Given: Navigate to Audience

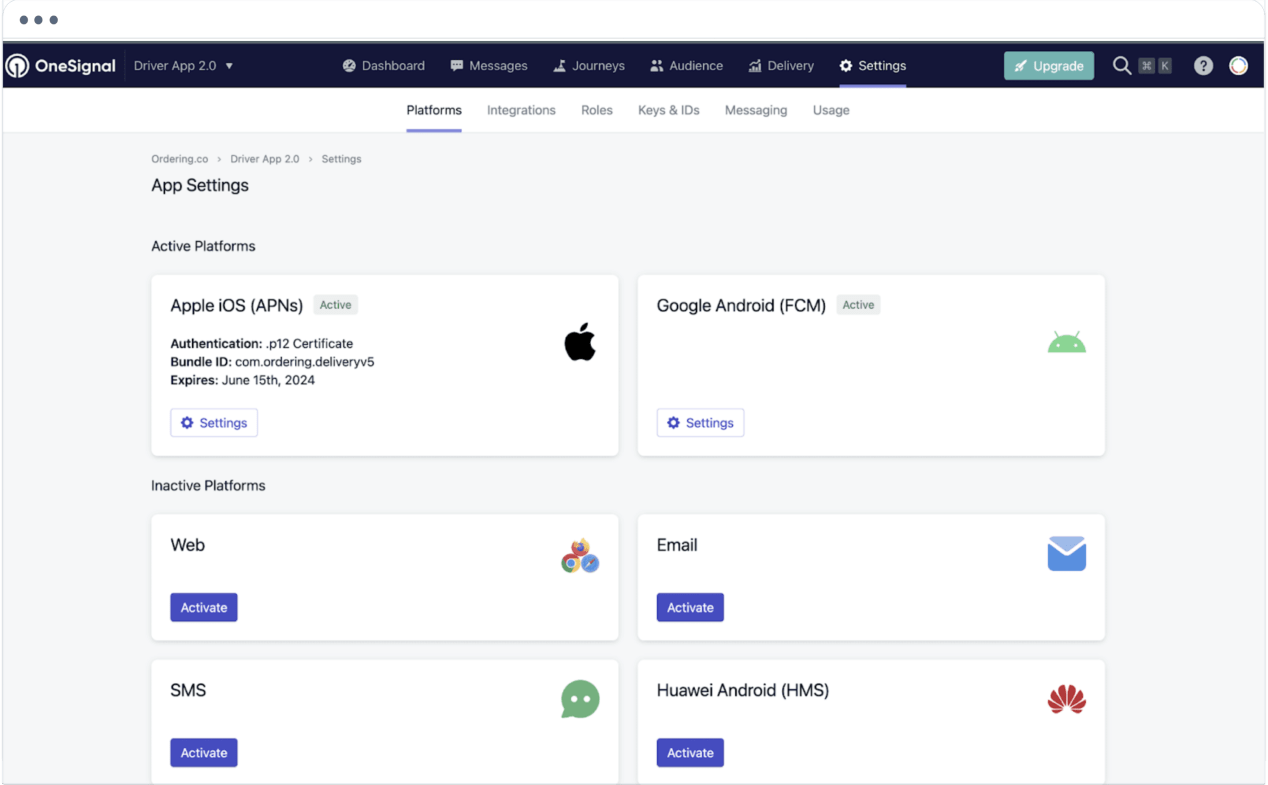Looking at the screenshot, I should [686, 66].
